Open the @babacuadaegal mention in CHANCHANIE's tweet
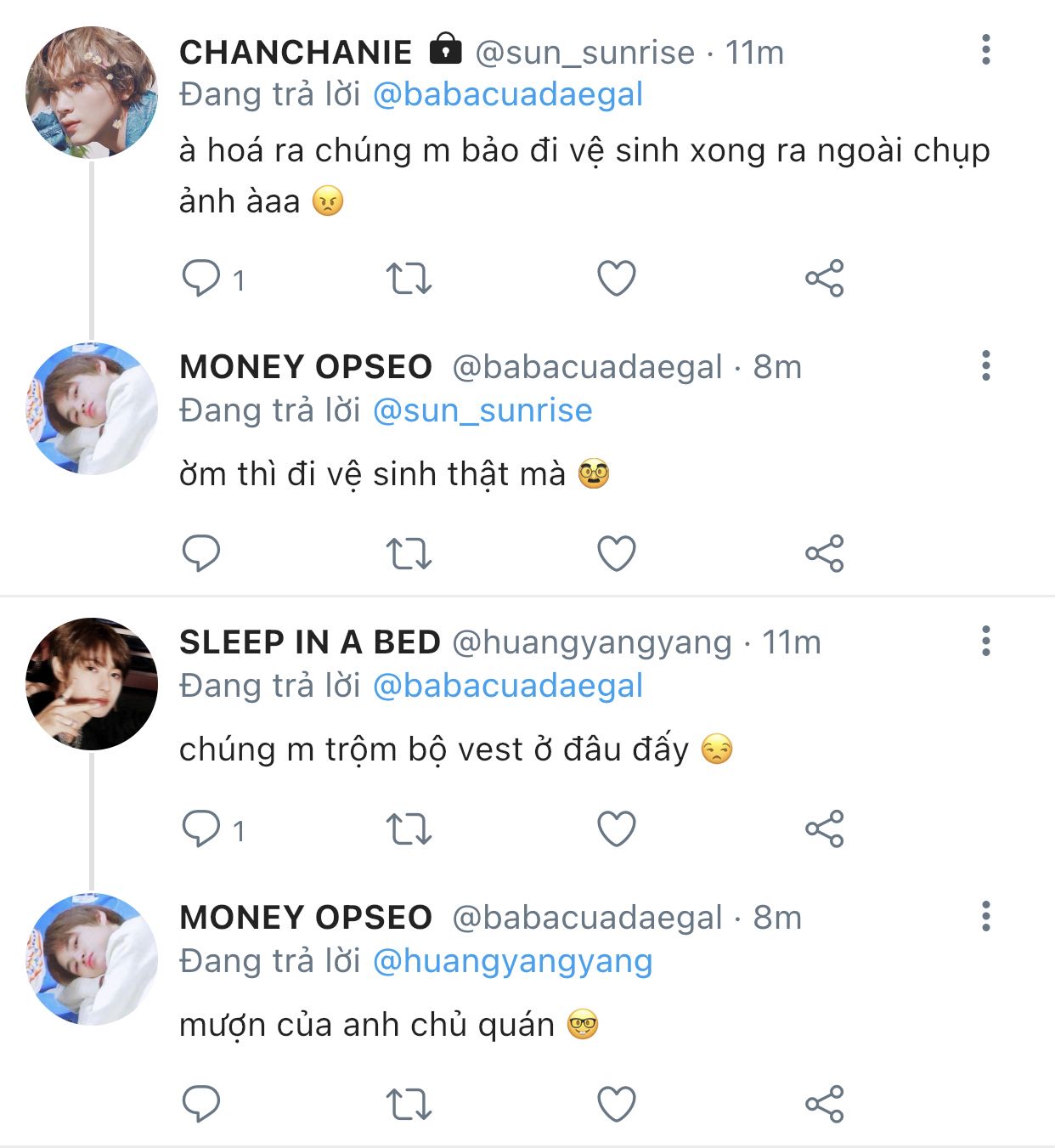The height and width of the screenshot is (1148, 1055). [507, 94]
